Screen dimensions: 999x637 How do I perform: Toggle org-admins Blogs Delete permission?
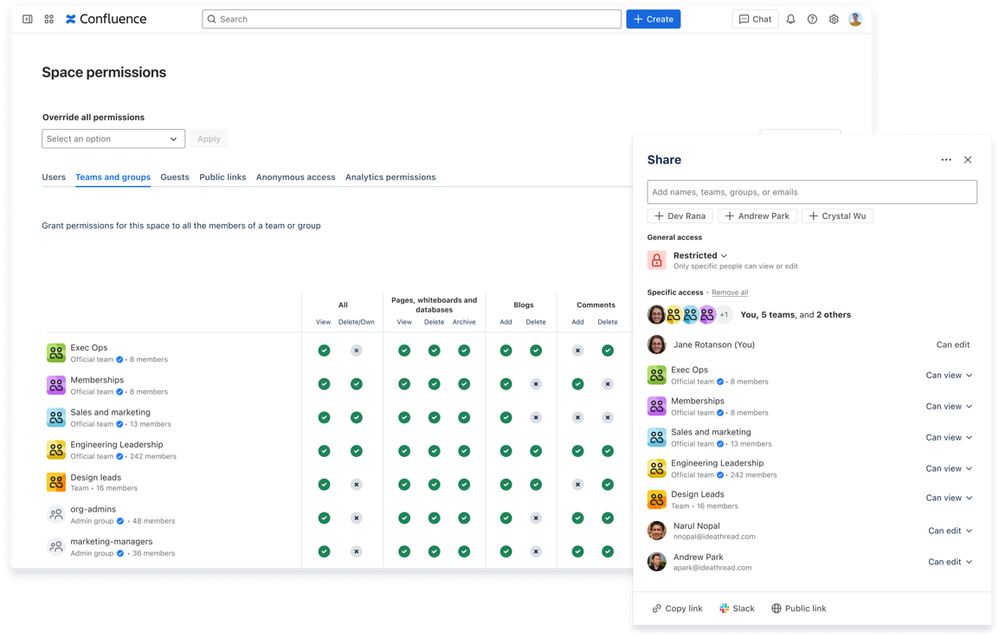pos(536,518)
